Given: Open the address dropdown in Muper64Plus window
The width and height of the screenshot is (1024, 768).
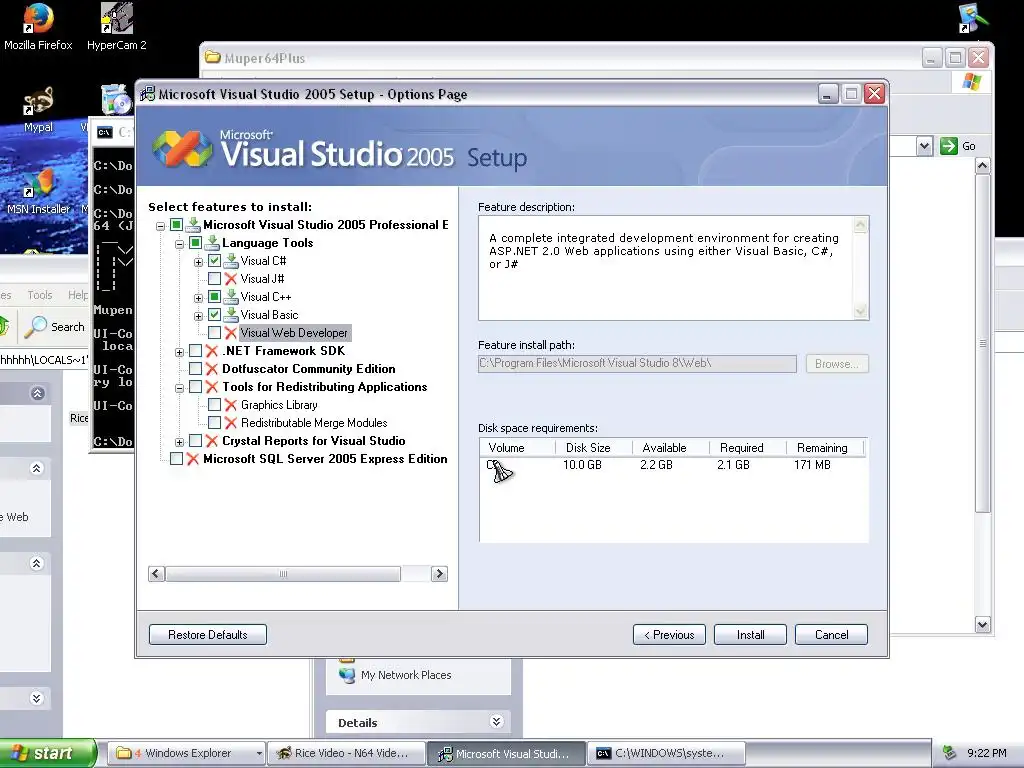Looking at the screenshot, I should coord(924,146).
